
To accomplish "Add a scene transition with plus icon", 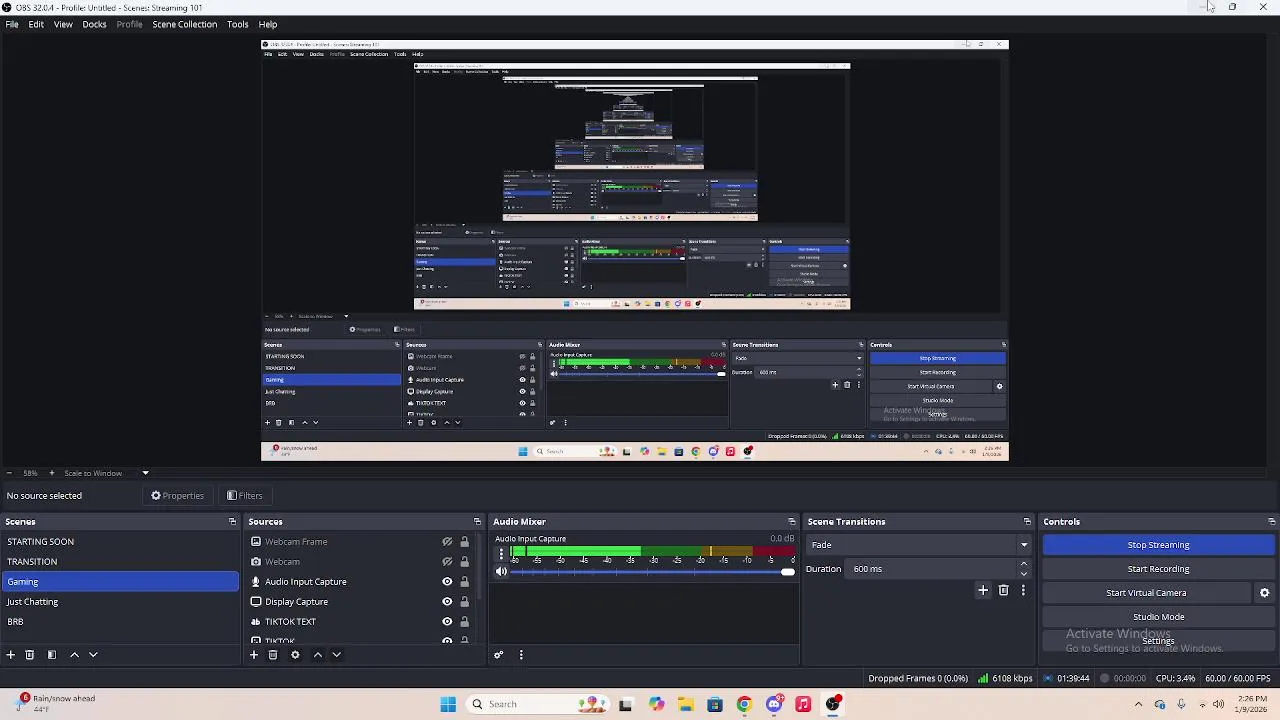I will click(x=983, y=591).
